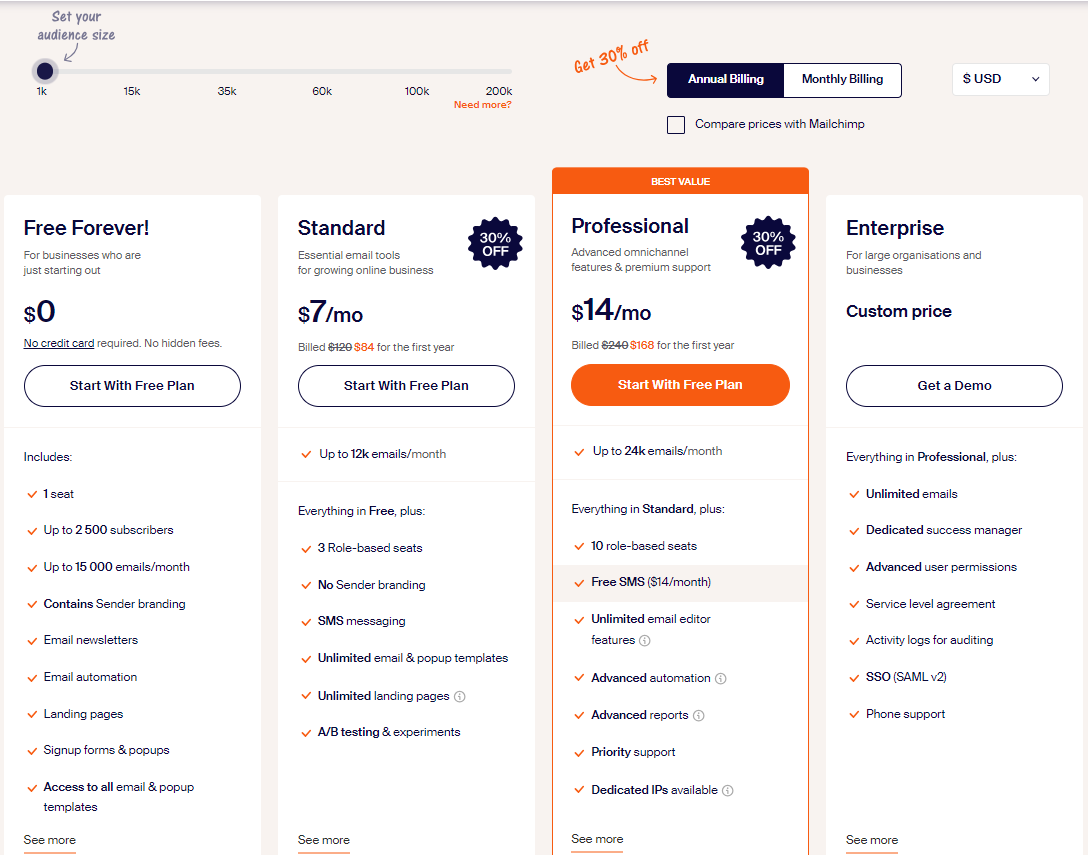Click info icon beside Unlimited landing pages

click(x=460, y=696)
